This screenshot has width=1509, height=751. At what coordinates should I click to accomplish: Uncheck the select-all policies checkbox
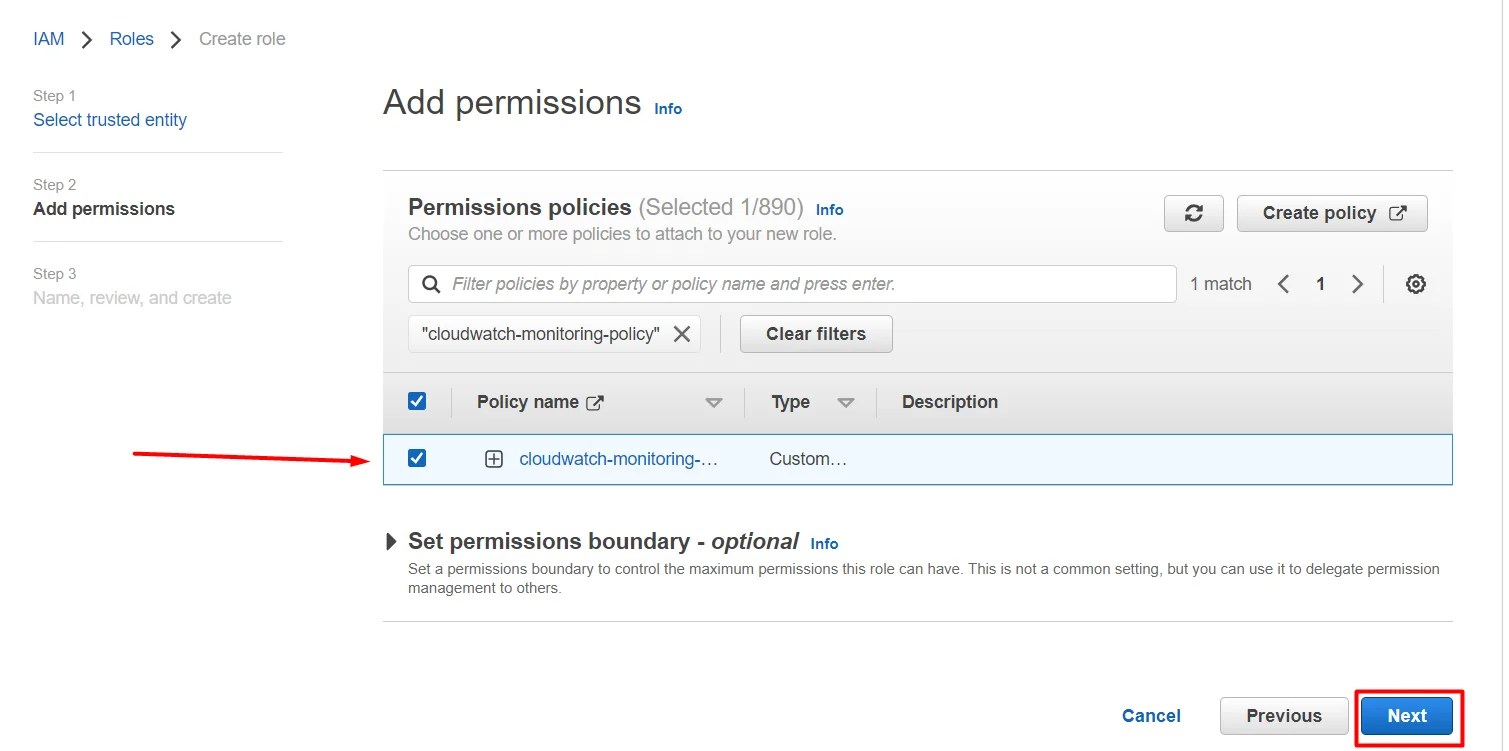coord(417,400)
